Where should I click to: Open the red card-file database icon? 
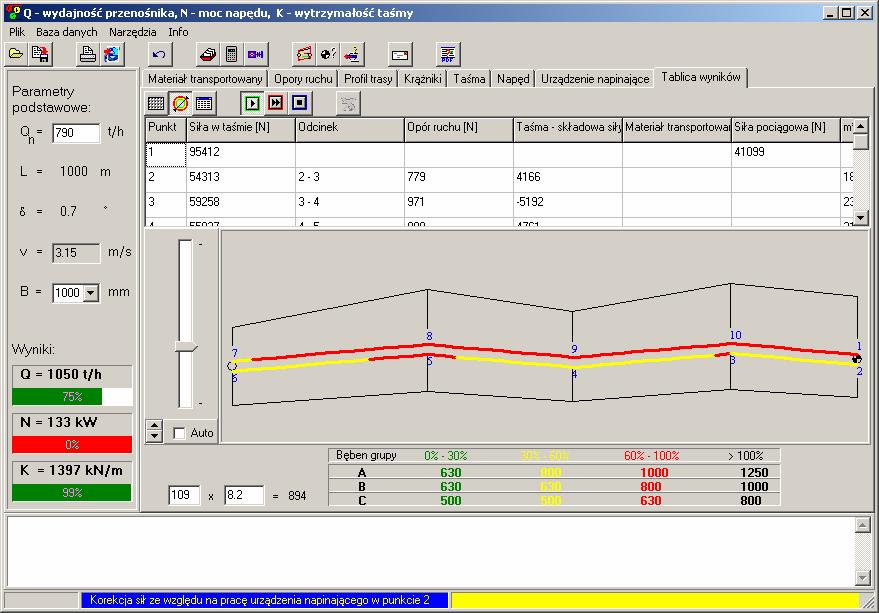click(207, 54)
